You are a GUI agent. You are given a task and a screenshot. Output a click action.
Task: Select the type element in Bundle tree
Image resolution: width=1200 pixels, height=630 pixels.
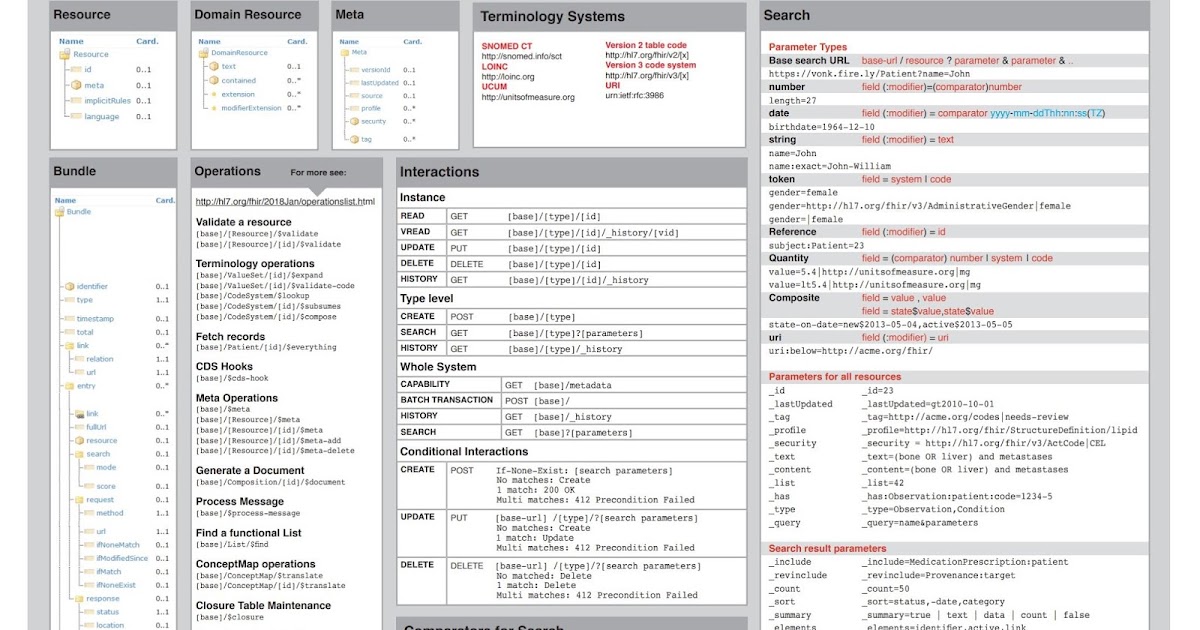click(85, 300)
